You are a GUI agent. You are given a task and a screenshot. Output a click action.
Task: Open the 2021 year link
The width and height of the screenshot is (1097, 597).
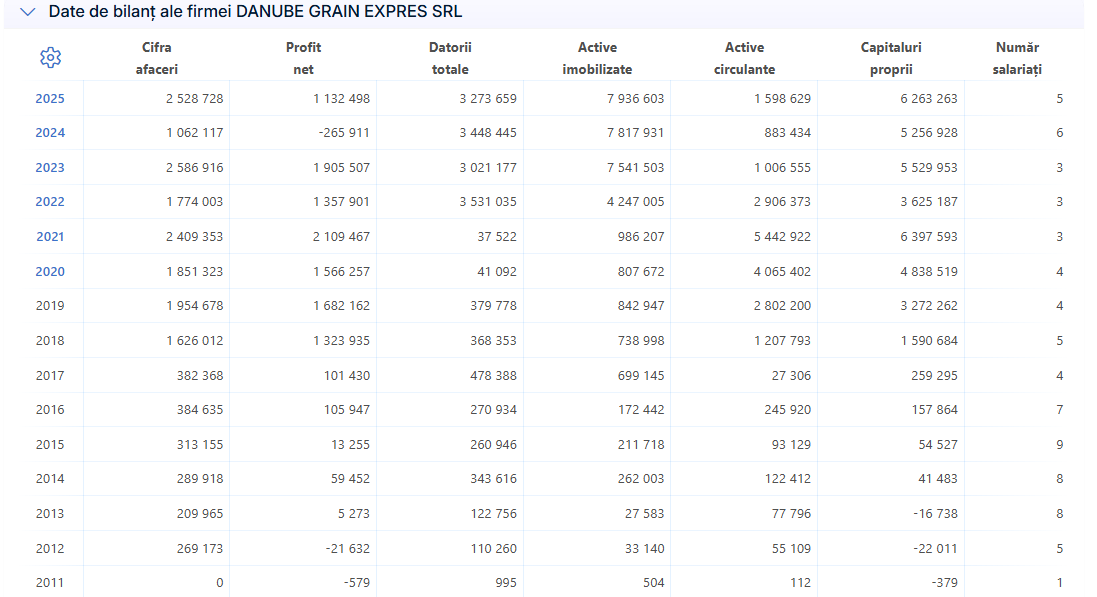(50, 237)
